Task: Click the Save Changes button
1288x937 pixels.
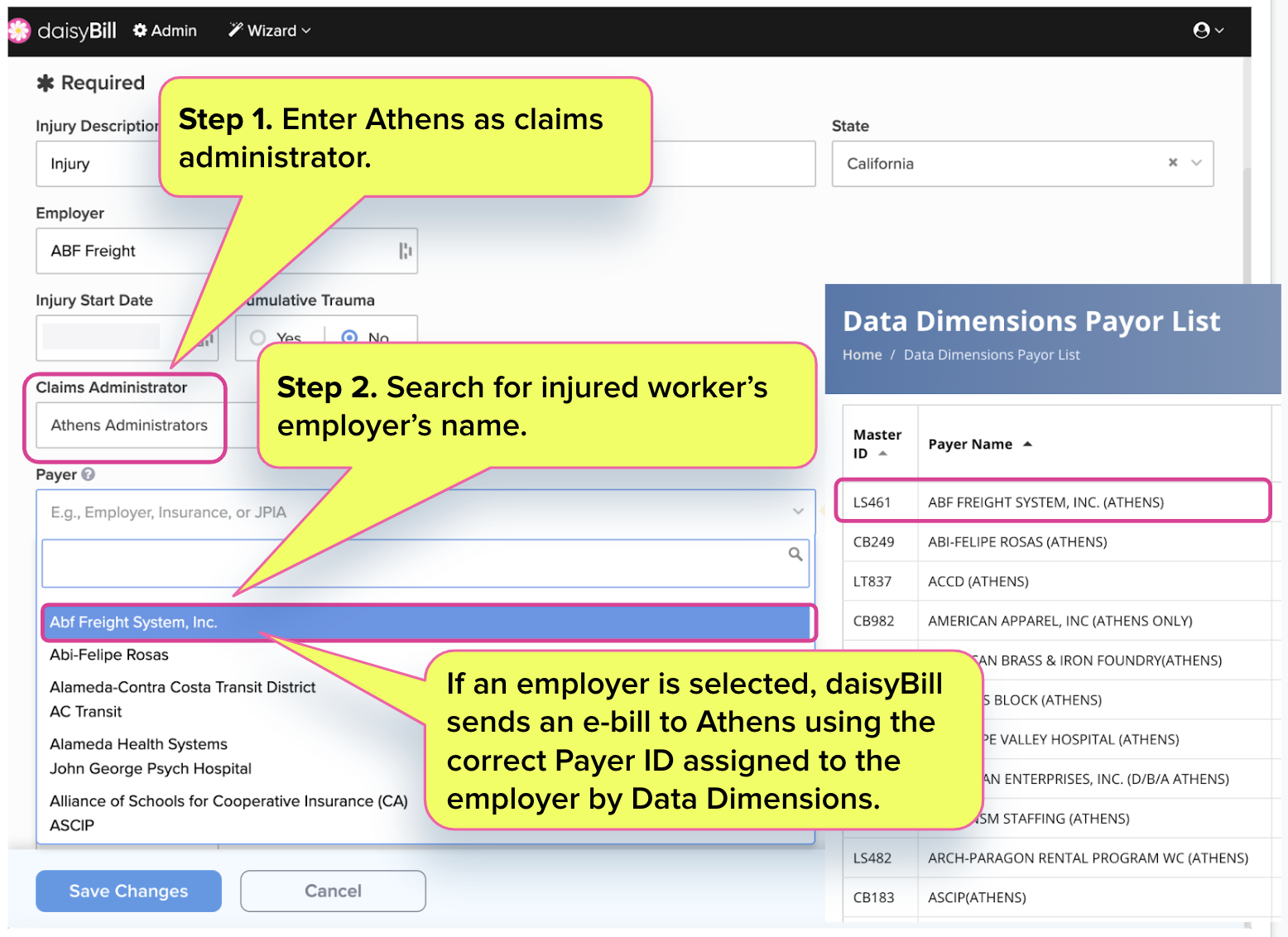Action: (128, 891)
